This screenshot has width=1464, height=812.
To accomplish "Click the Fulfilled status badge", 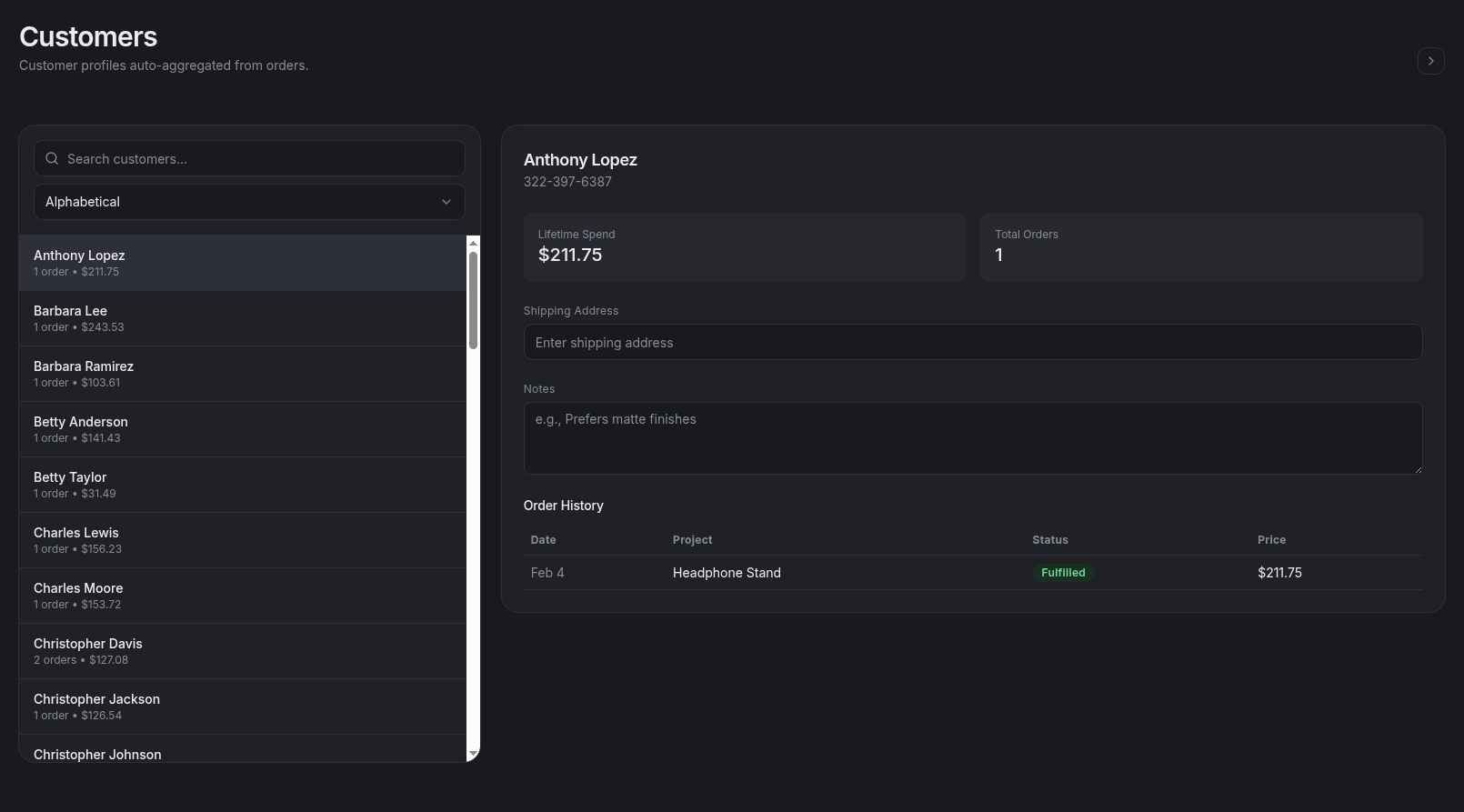I will (1062, 573).
